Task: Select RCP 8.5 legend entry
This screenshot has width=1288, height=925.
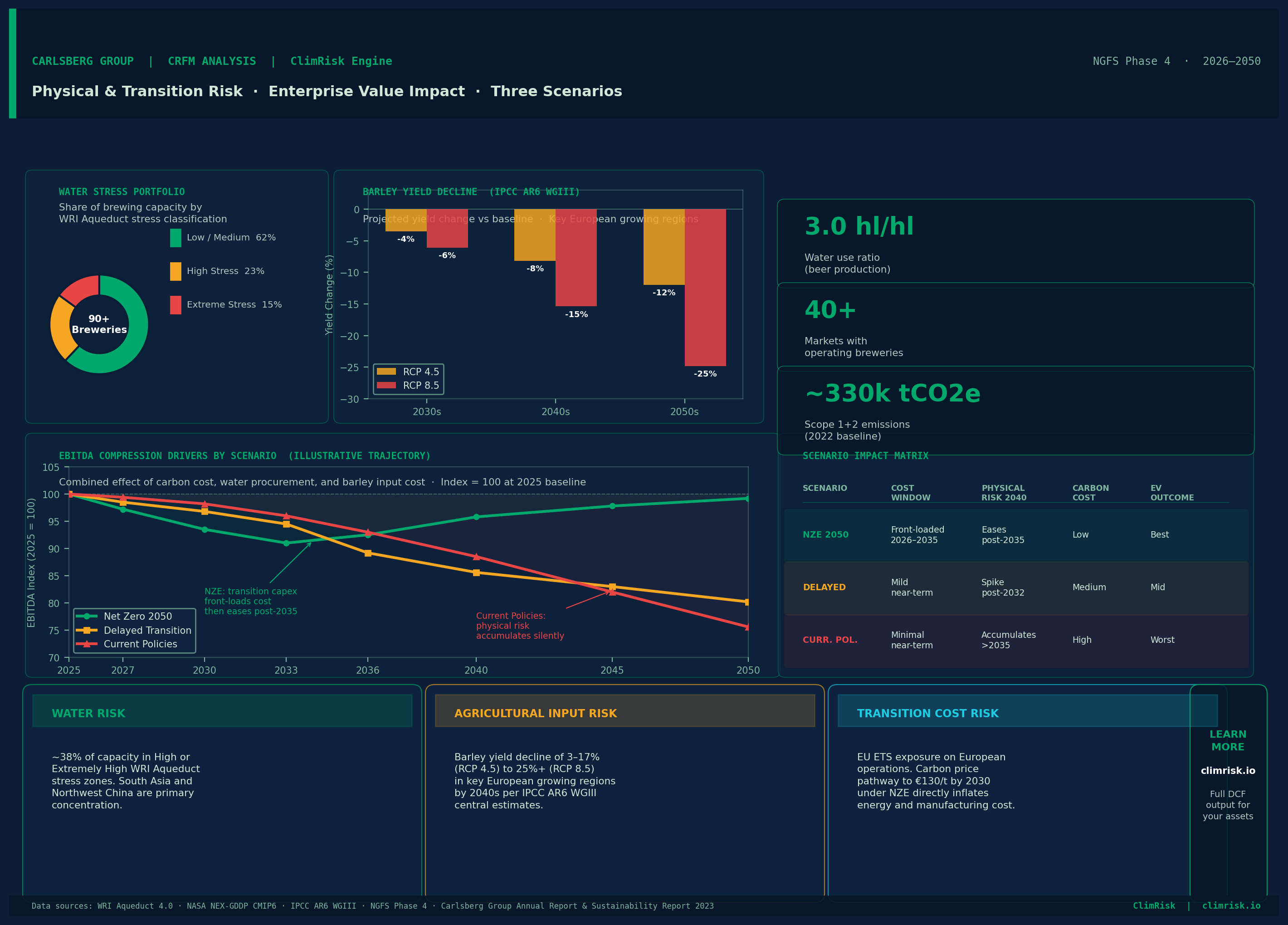Action: tap(408, 385)
